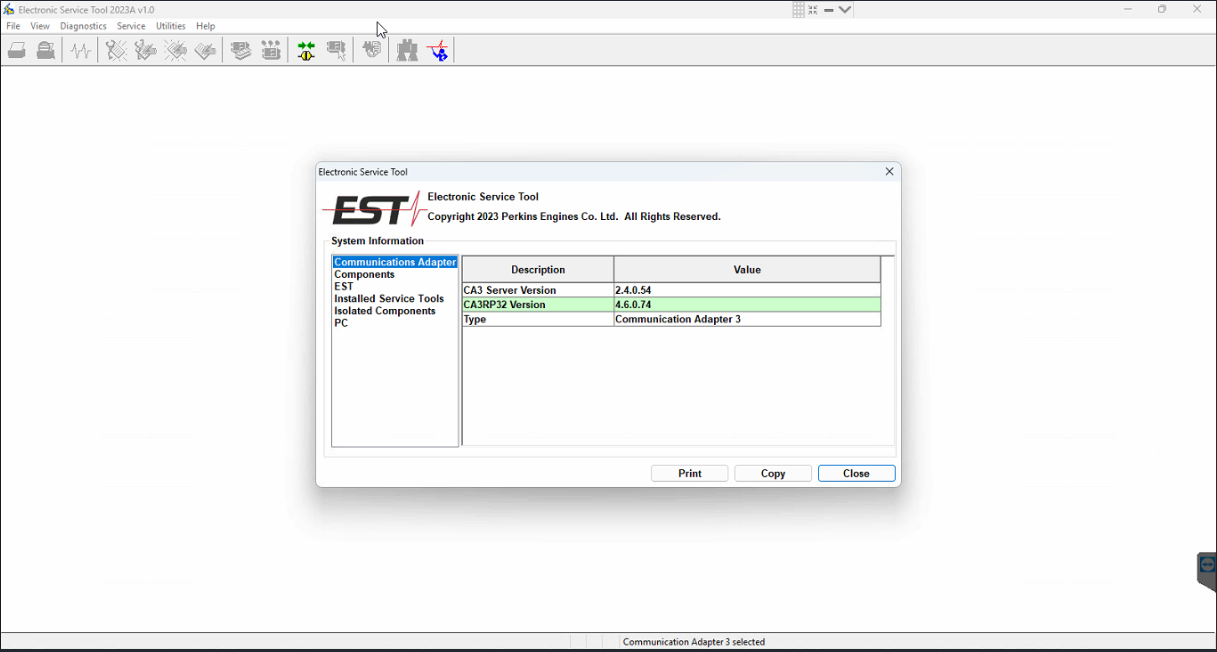The width and height of the screenshot is (1217, 652).
Task: Open the Service menu
Action: point(131,26)
